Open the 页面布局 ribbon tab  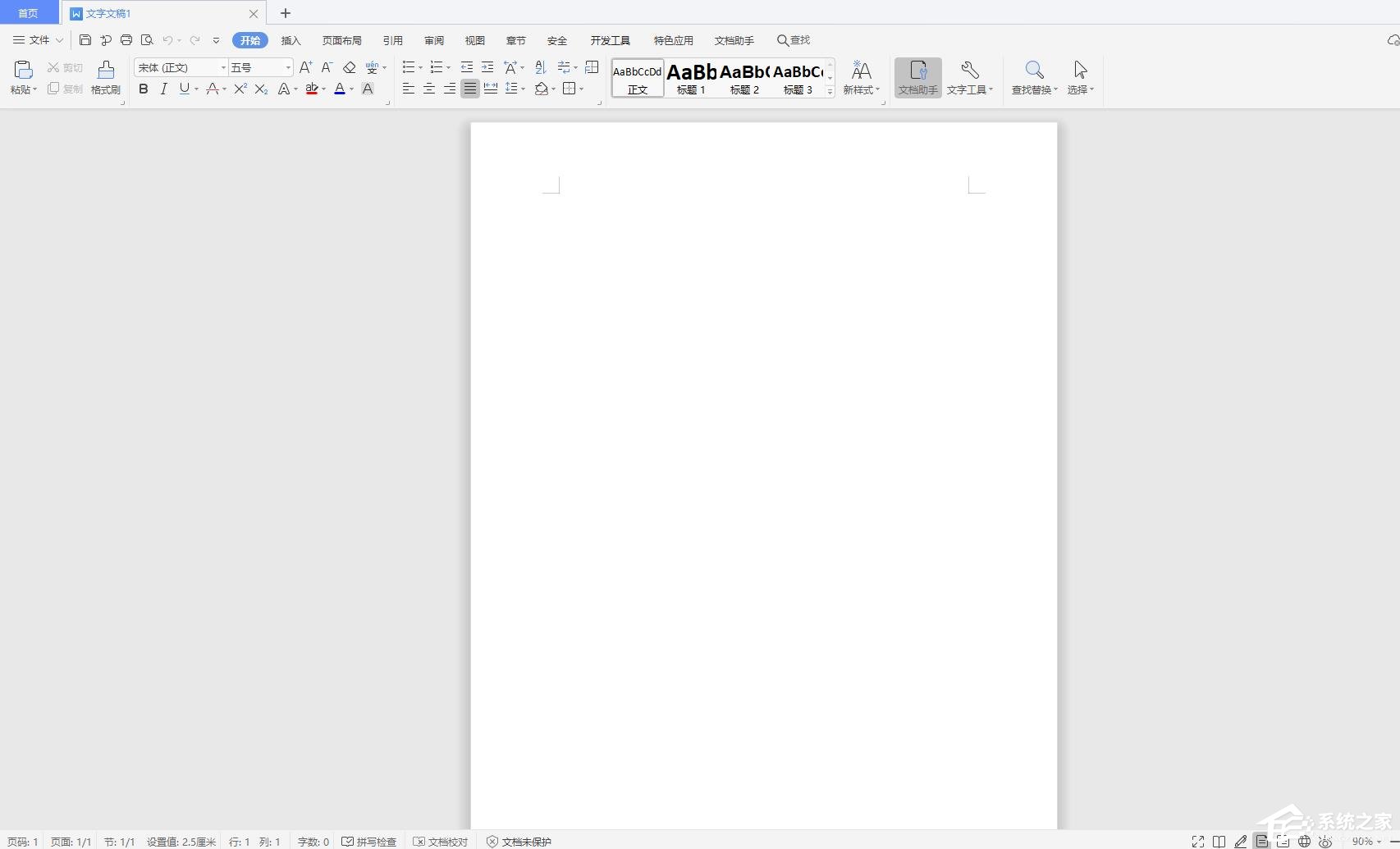tap(341, 40)
